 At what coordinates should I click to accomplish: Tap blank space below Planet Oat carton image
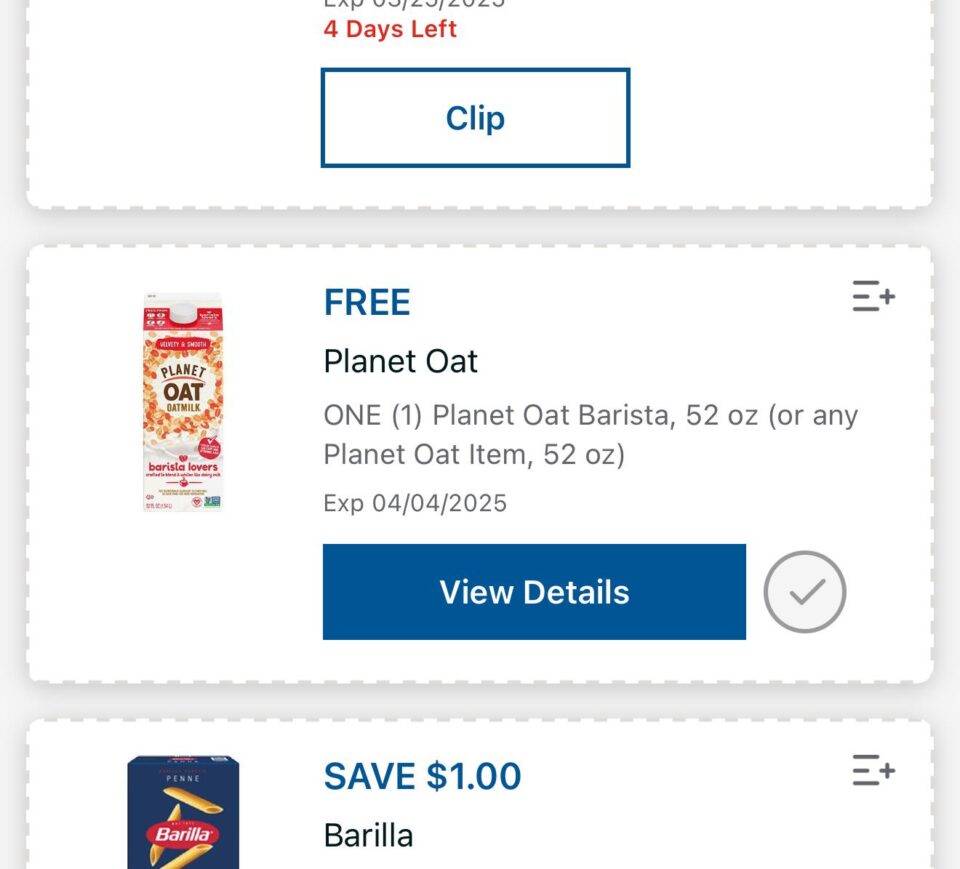tap(183, 600)
